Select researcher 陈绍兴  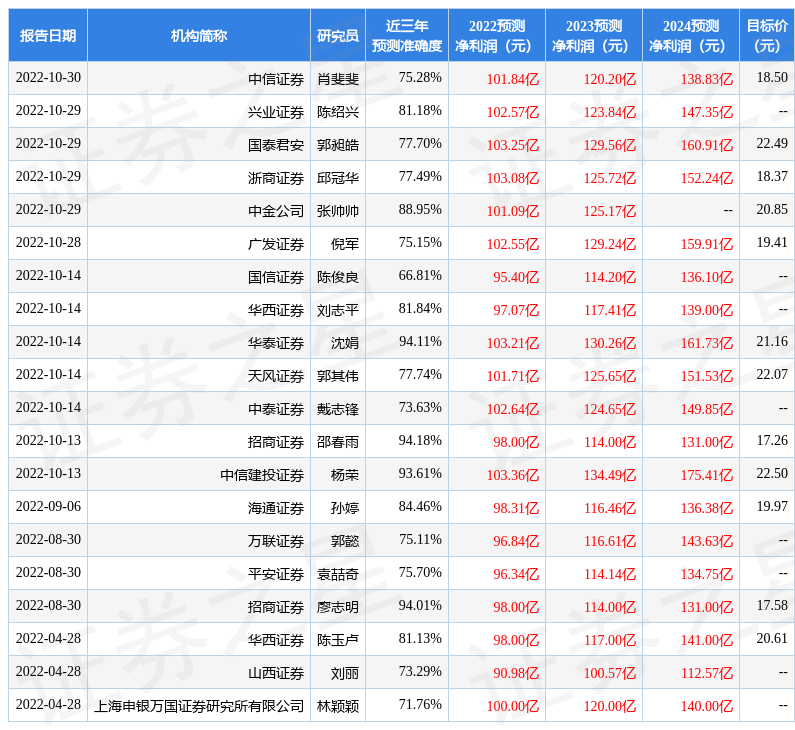coord(338,112)
